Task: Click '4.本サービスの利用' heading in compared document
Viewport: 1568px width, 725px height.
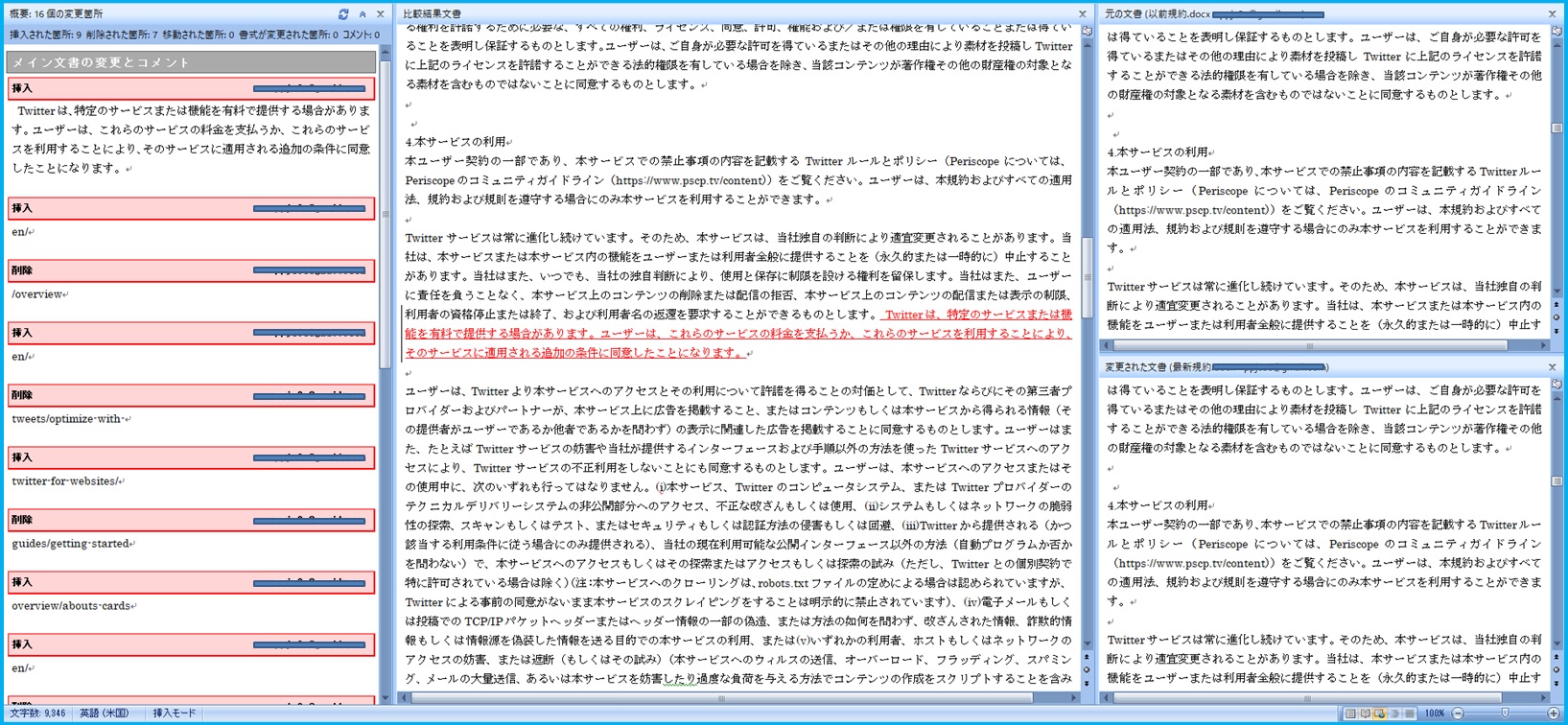Action: tap(456, 142)
